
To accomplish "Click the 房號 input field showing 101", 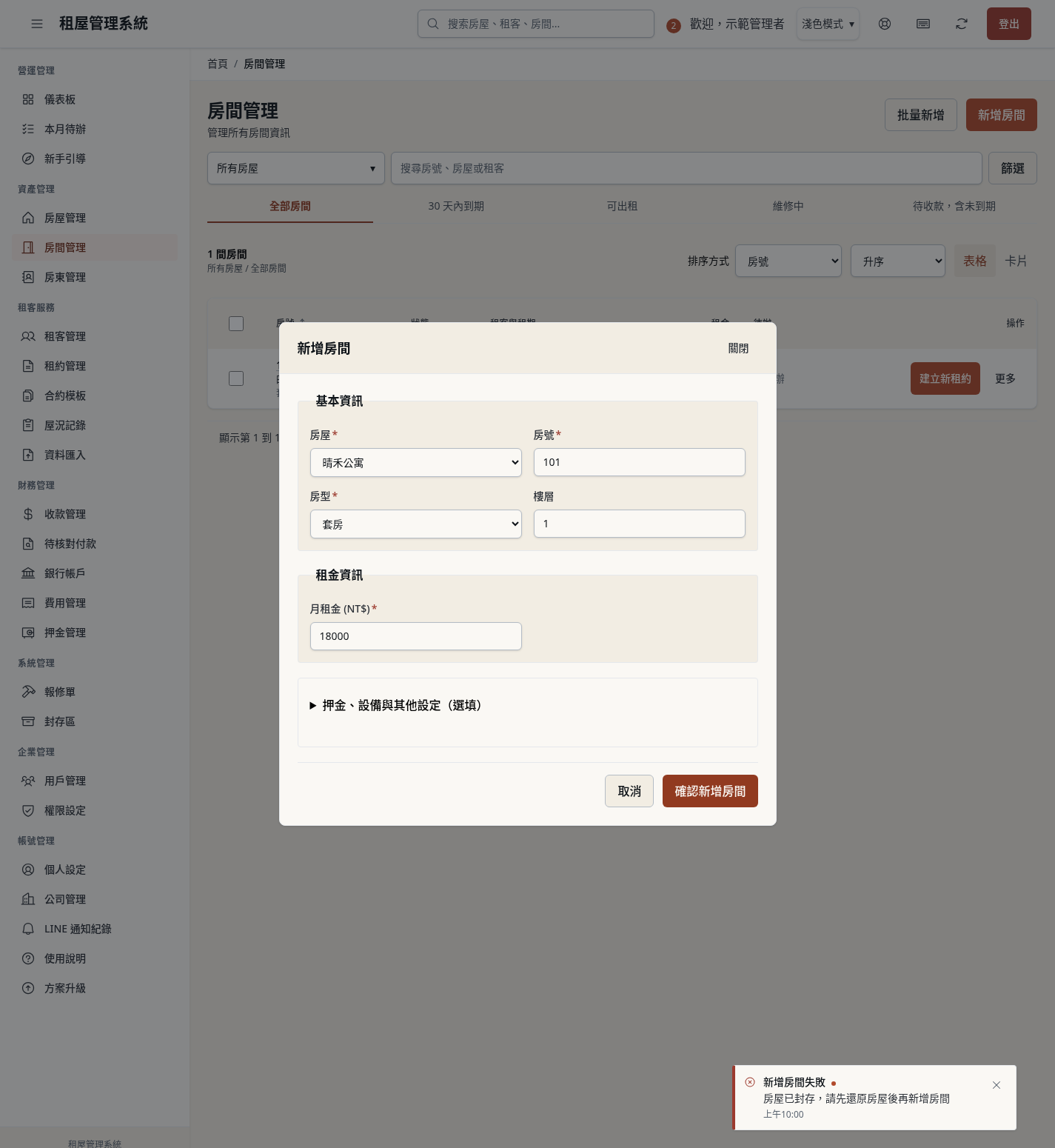I will [640, 462].
